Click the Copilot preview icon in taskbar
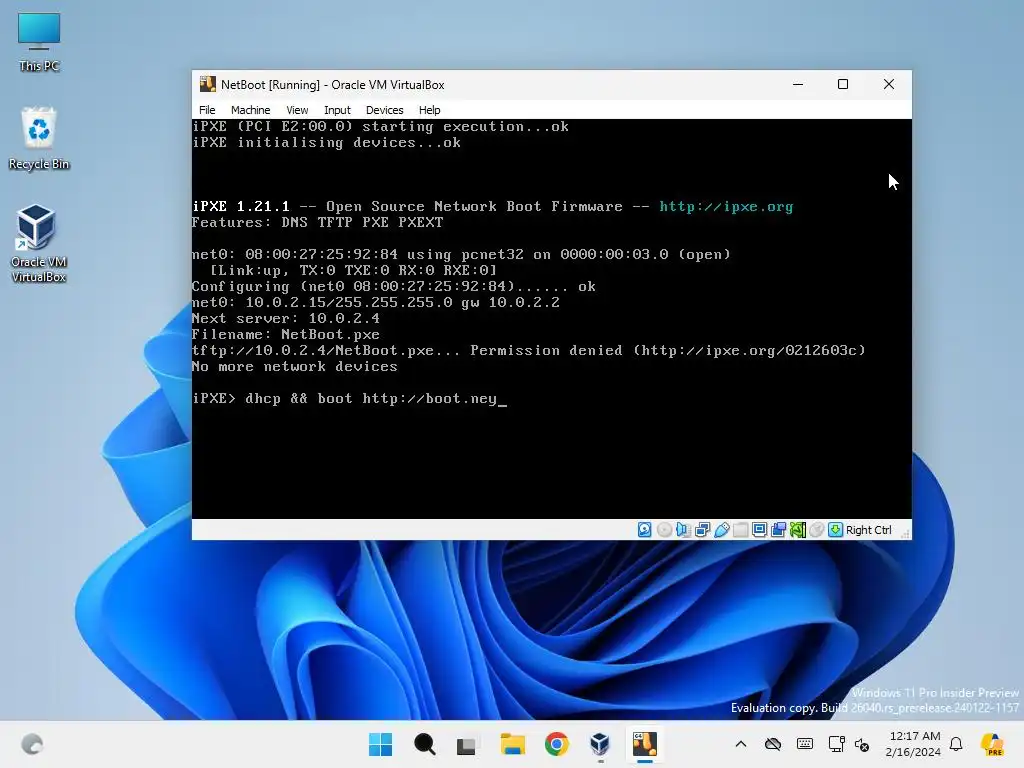The width and height of the screenshot is (1024, 768). (x=993, y=744)
